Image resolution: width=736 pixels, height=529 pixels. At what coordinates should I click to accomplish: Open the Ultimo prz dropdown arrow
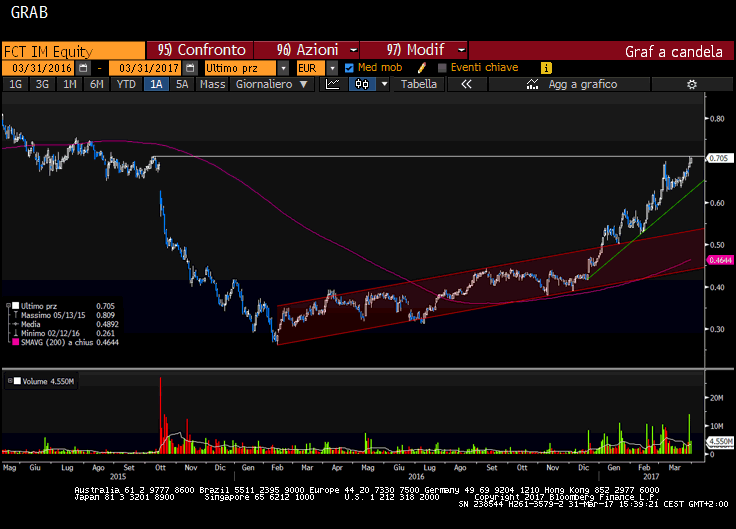point(283,69)
